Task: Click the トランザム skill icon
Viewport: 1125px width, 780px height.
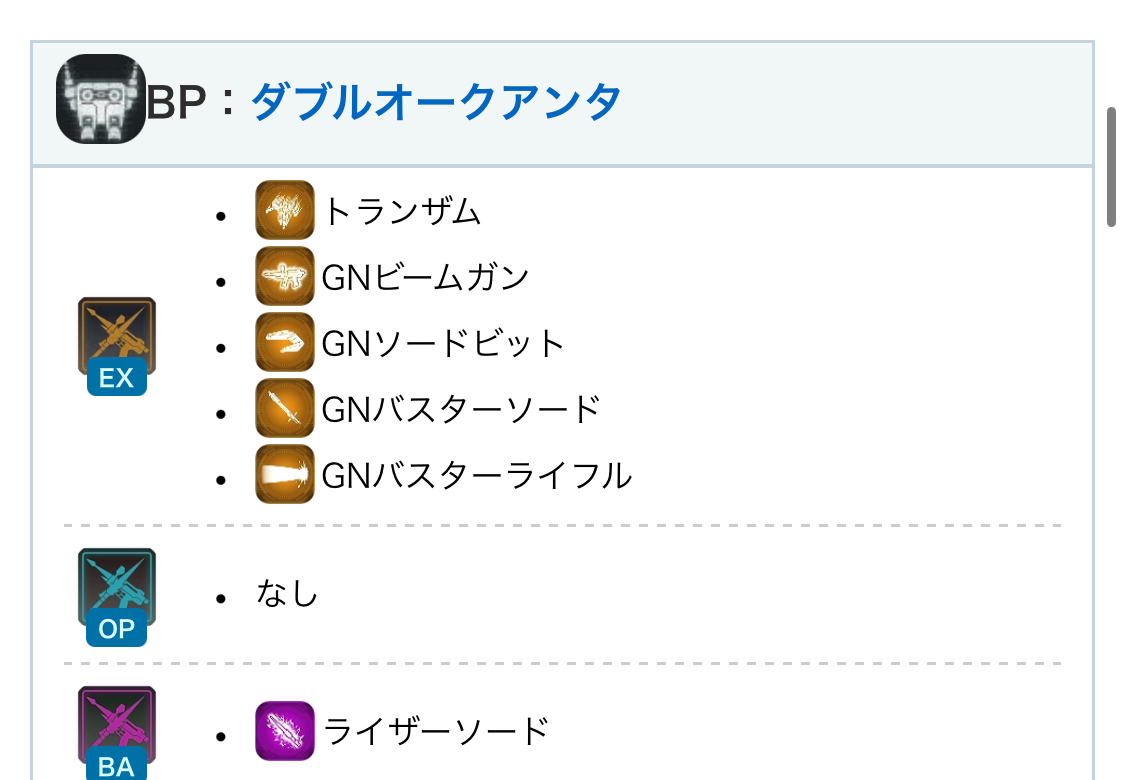Action: 285,210
